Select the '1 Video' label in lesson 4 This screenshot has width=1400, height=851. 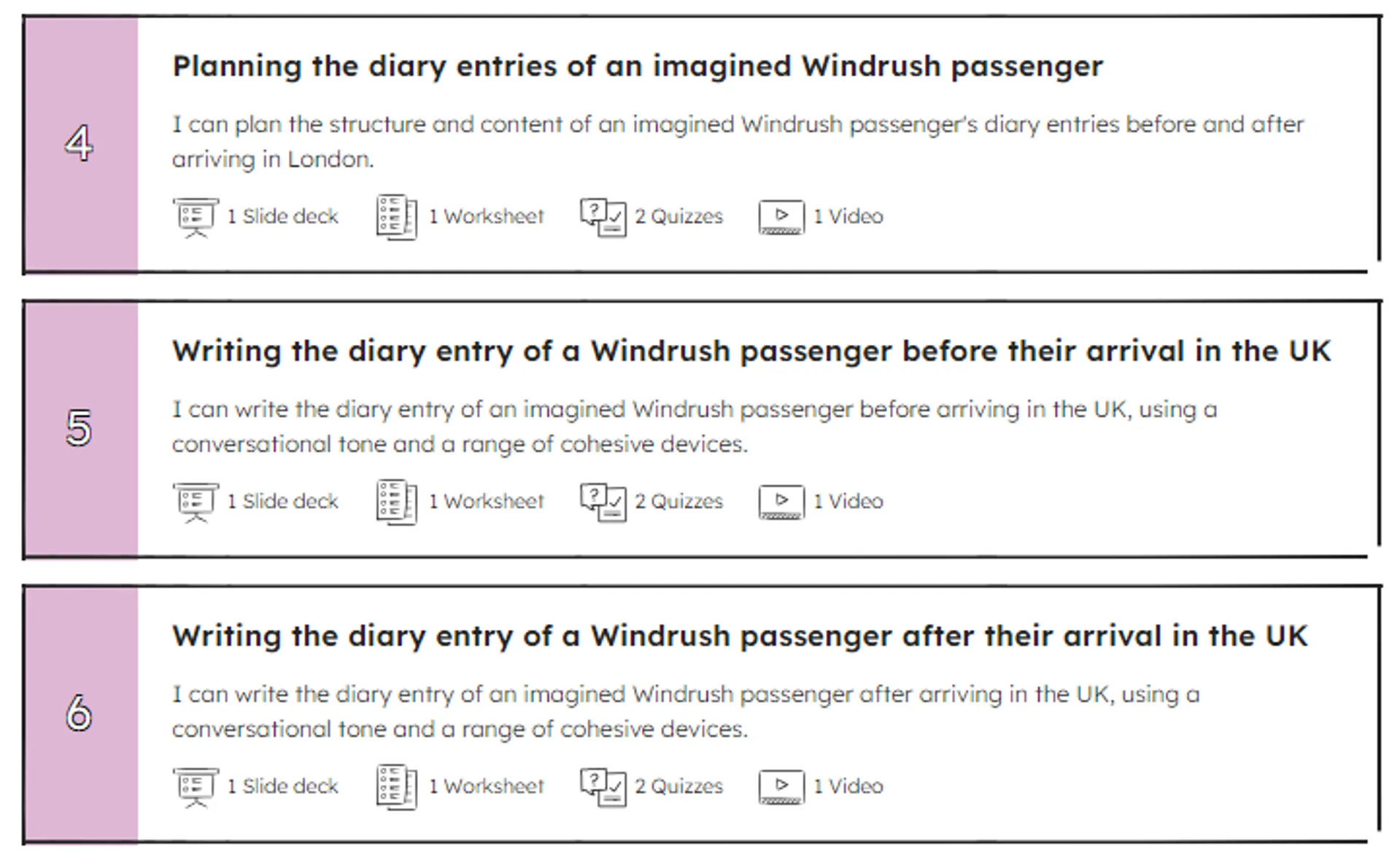(848, 217)
